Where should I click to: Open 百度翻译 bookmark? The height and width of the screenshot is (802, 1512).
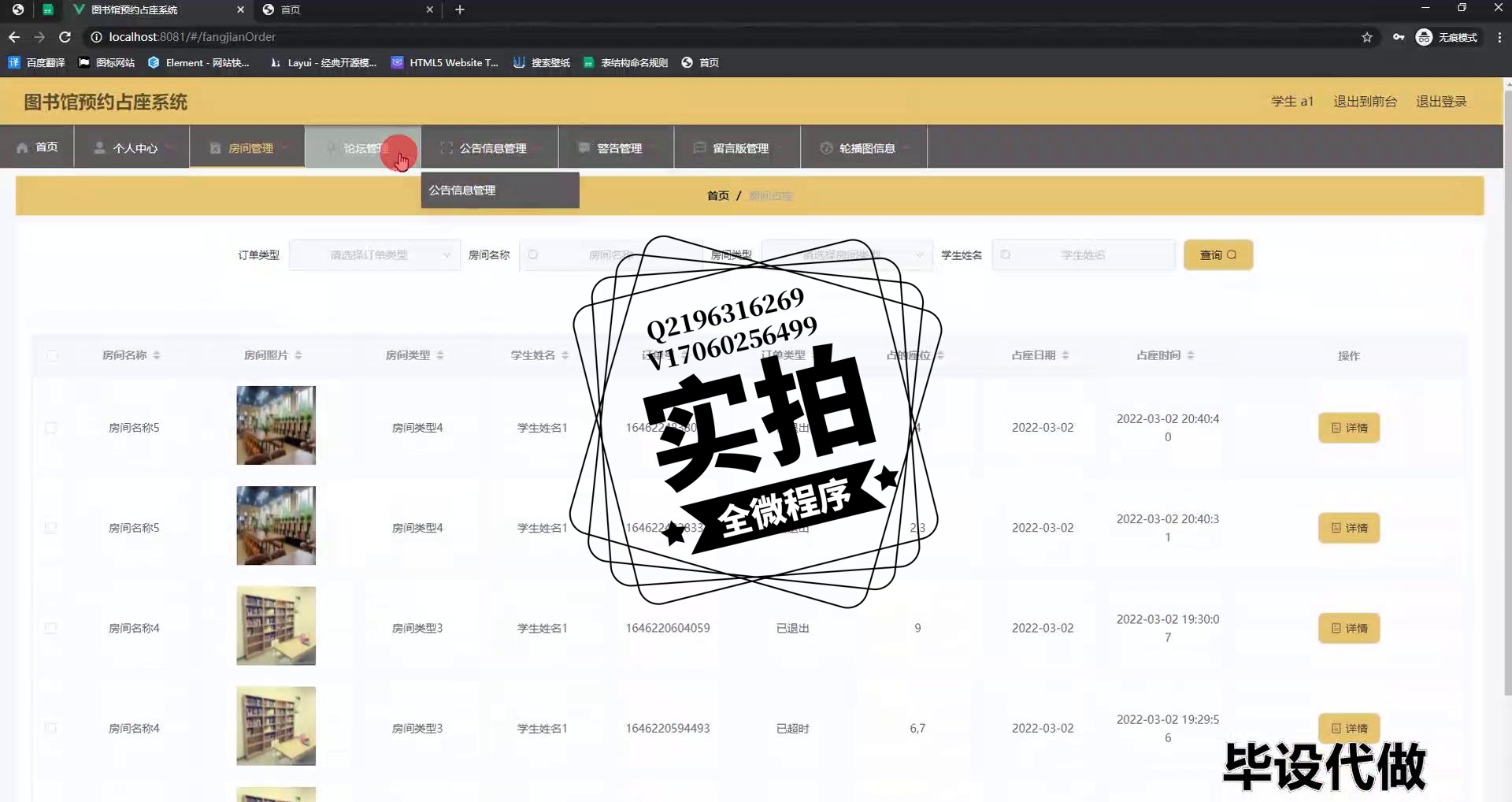click(37, 62)
